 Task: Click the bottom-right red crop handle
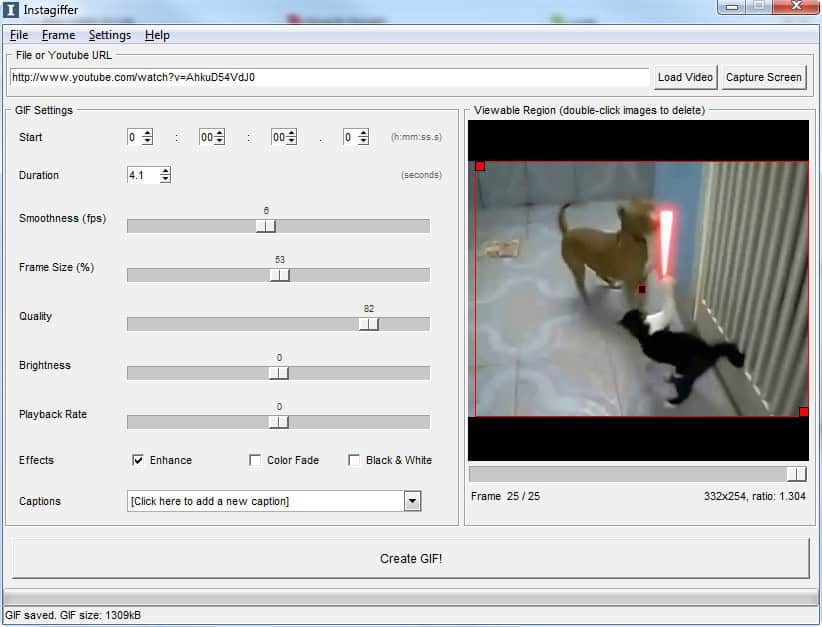[x=804, y=412]
